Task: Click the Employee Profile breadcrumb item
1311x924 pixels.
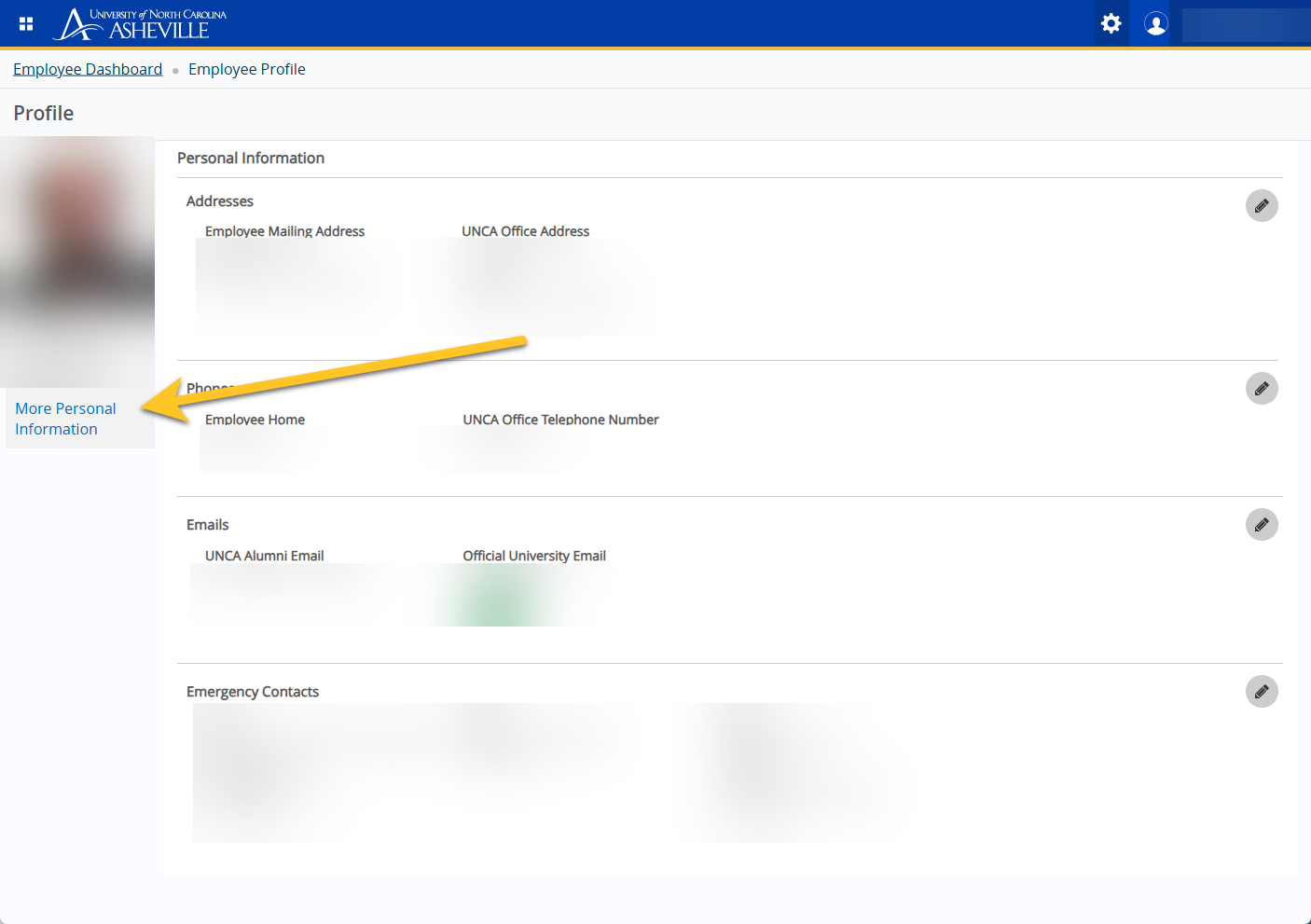Action: (x=246, y=69)
